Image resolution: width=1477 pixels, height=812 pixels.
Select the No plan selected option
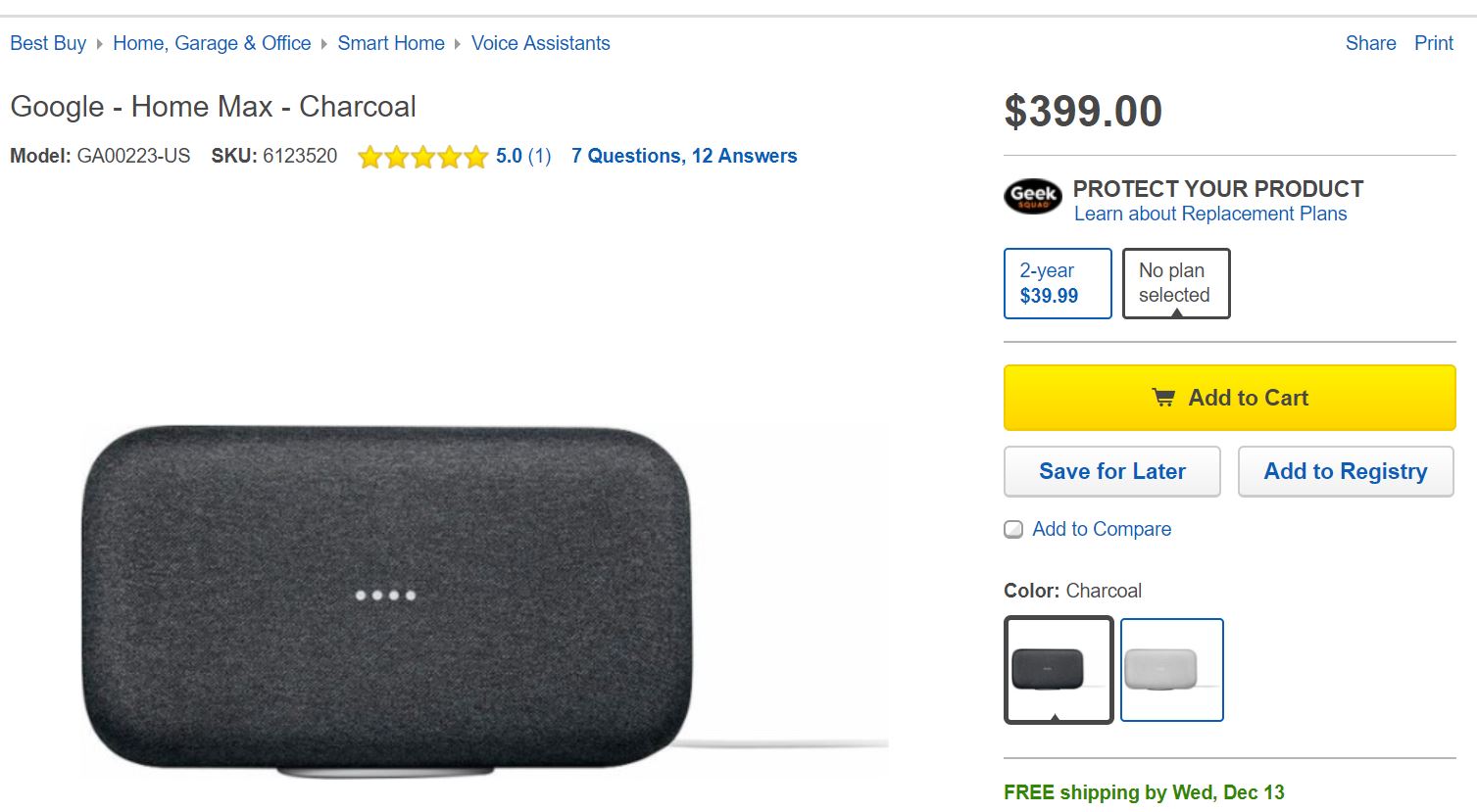1174,283
